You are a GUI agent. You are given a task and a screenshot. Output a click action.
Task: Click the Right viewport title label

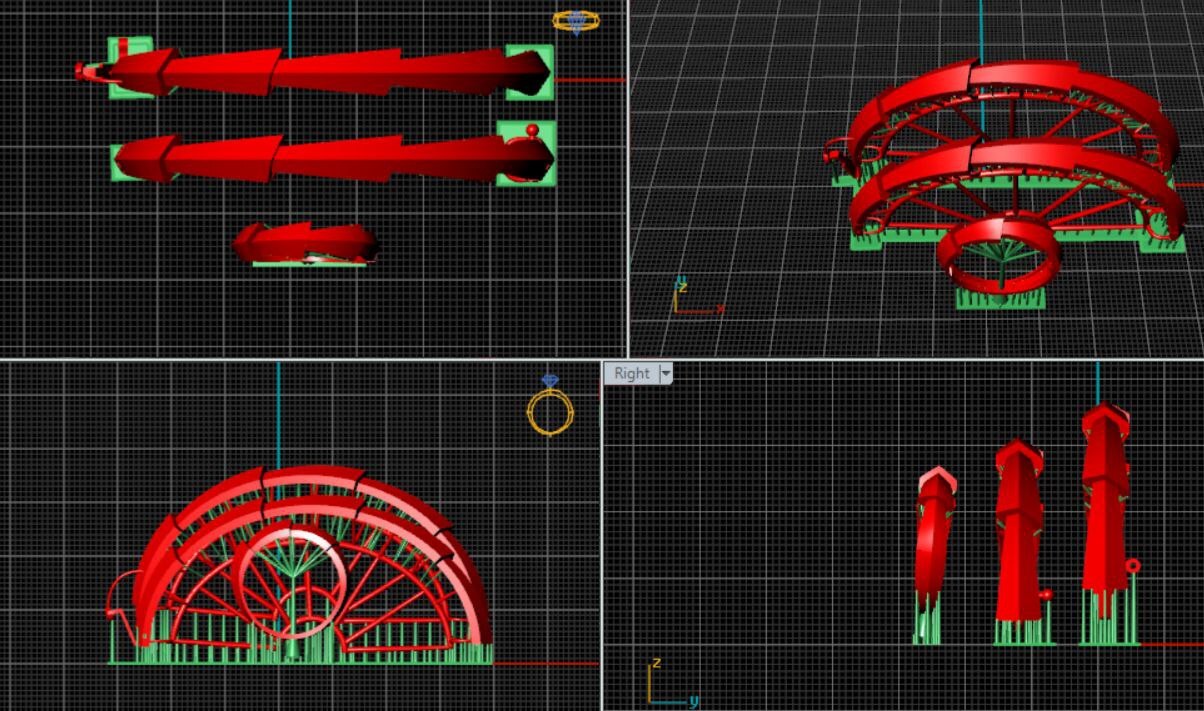coord(631,374)
